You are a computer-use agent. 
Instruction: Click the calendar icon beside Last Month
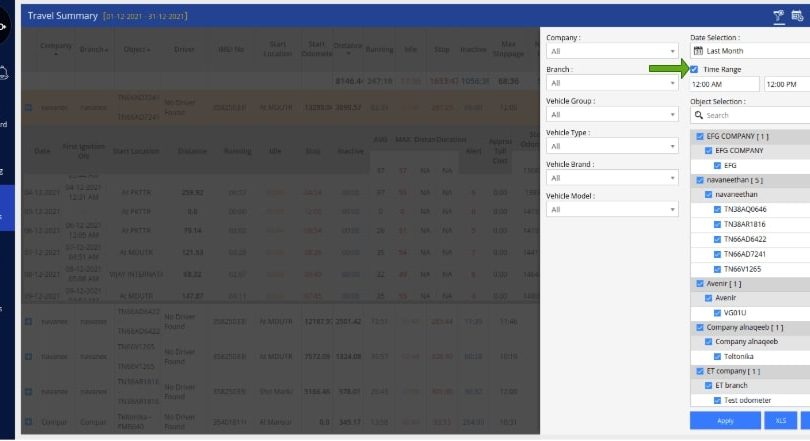[x=697, y=50]
